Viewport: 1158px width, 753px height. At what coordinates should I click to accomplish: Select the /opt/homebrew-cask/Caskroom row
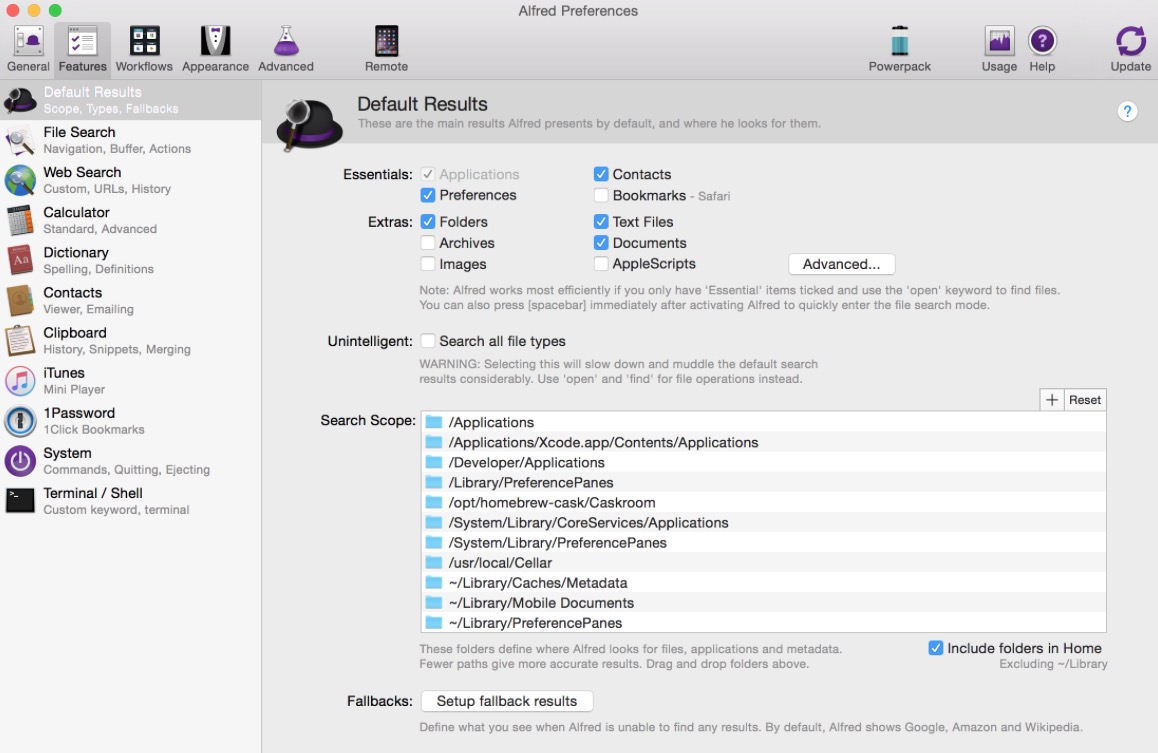point(764,502)
